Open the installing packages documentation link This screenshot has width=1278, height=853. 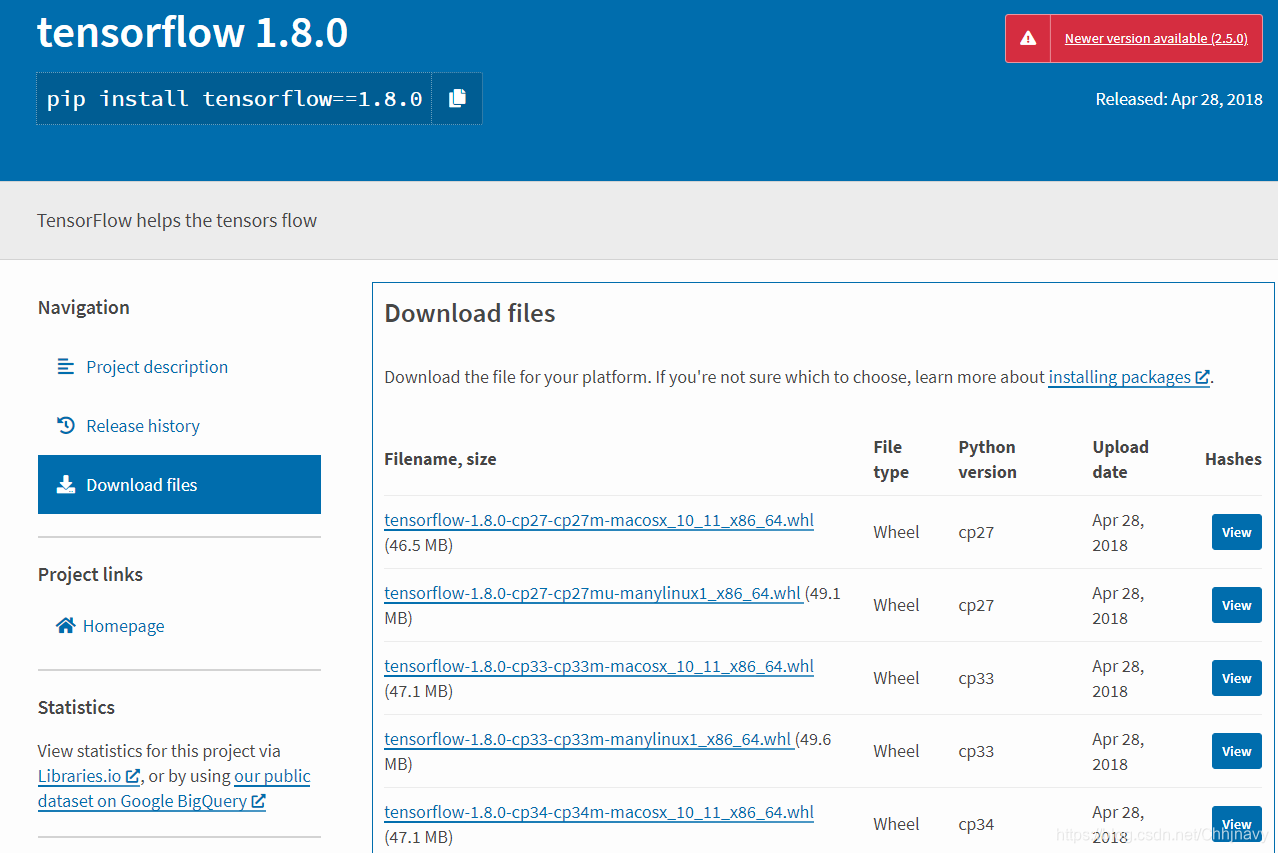tap(1121, 377)
